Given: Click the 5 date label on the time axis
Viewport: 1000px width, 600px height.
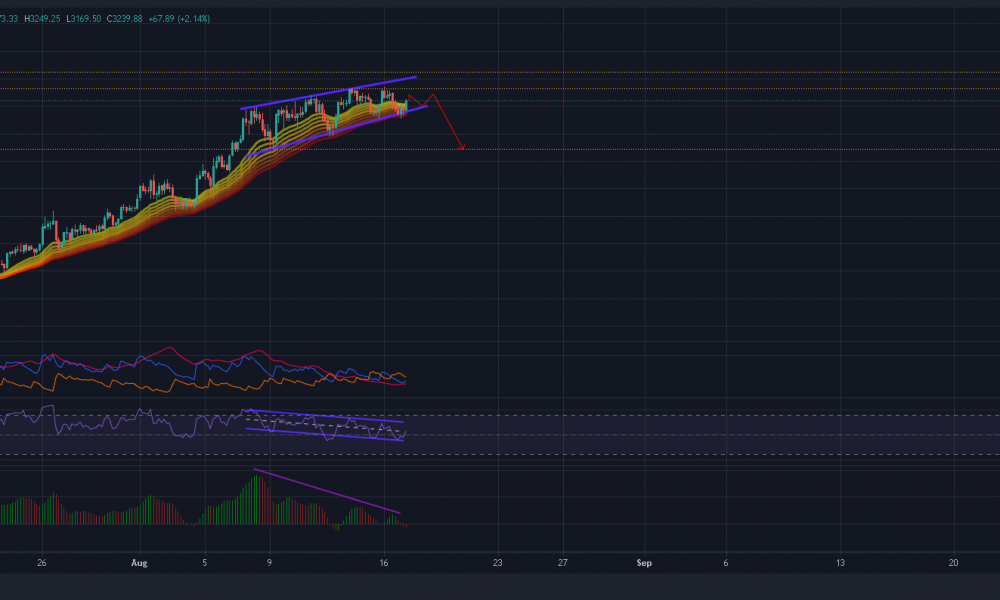Looking at the screenshot, I should point(205,562).
